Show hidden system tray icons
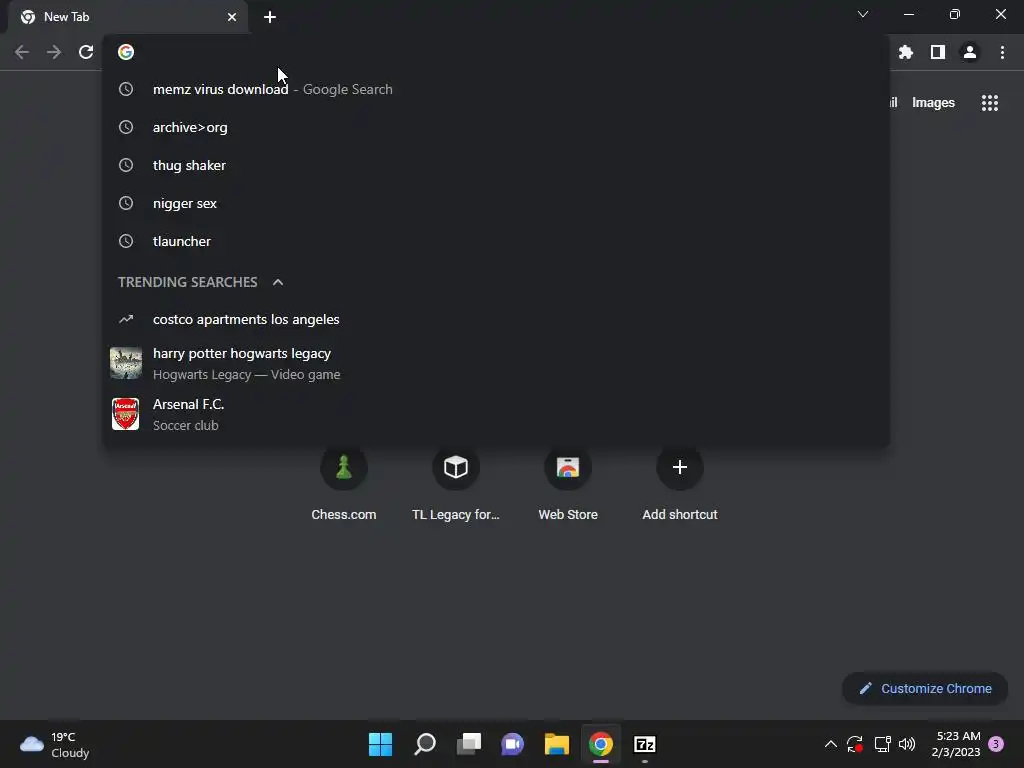This screenshot has height=768, width=1024. click(x=831, y=744)
